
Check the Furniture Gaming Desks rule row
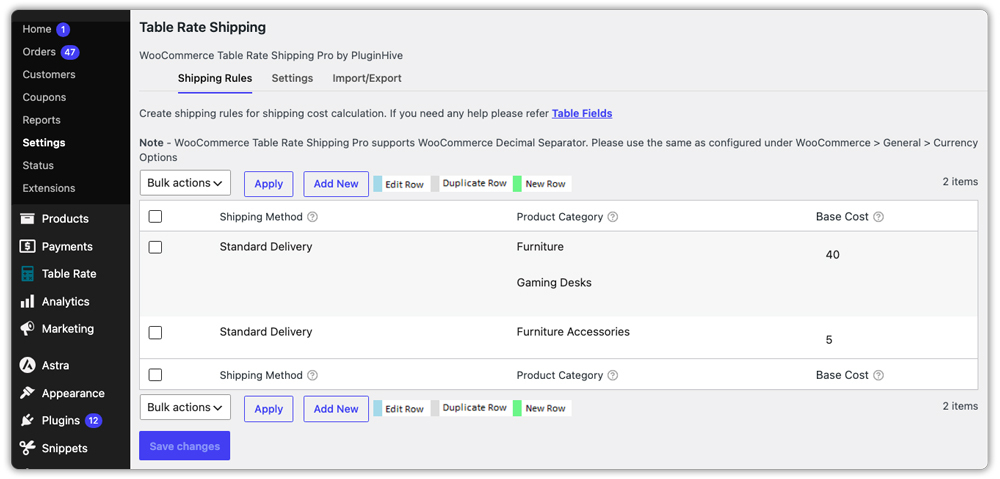click(x=155, y=247)
